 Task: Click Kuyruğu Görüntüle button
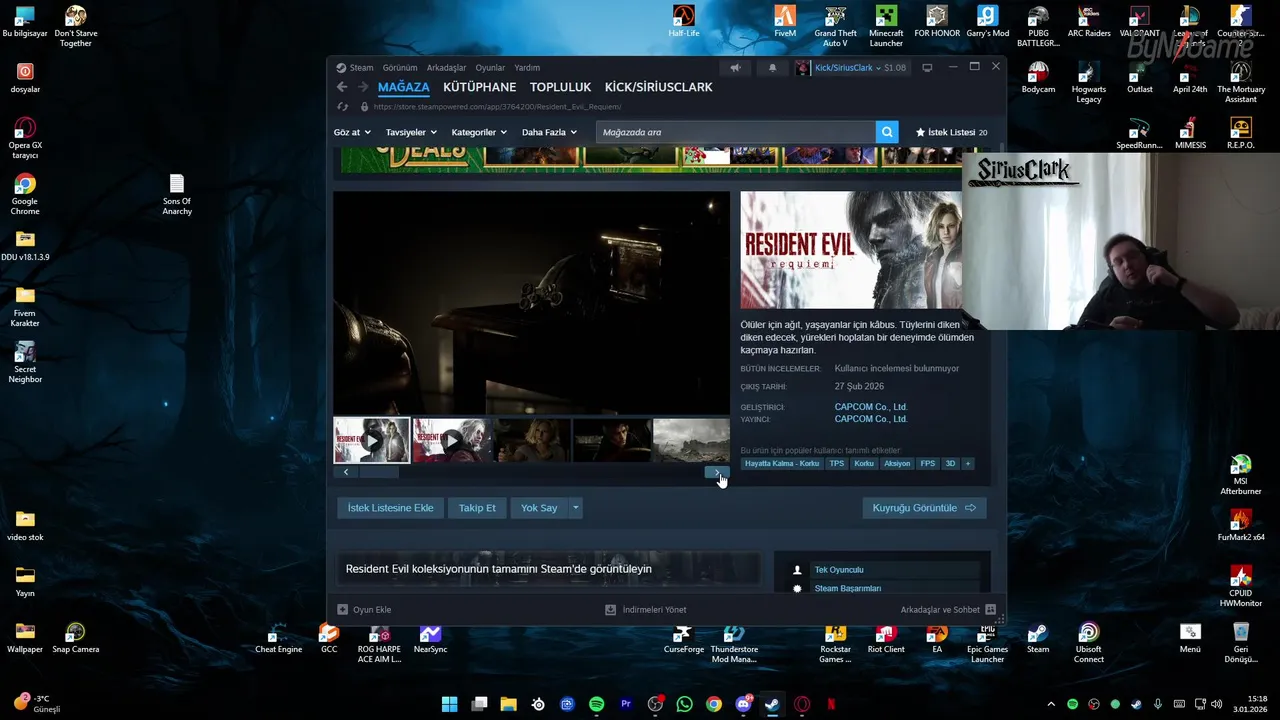[924, 508]
